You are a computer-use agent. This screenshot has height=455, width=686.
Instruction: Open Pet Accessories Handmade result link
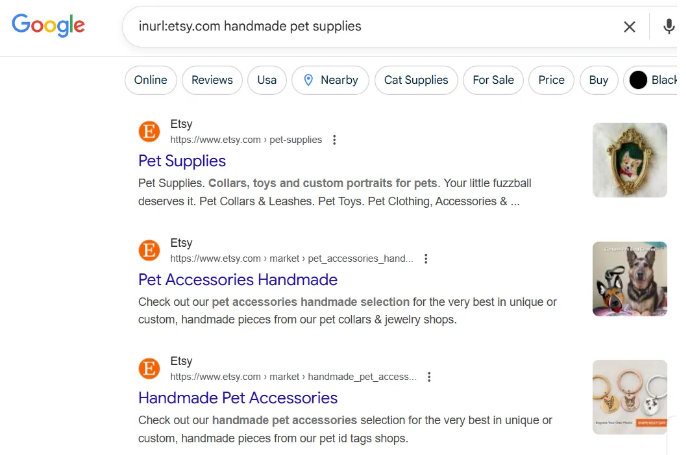tap(238, 279)
